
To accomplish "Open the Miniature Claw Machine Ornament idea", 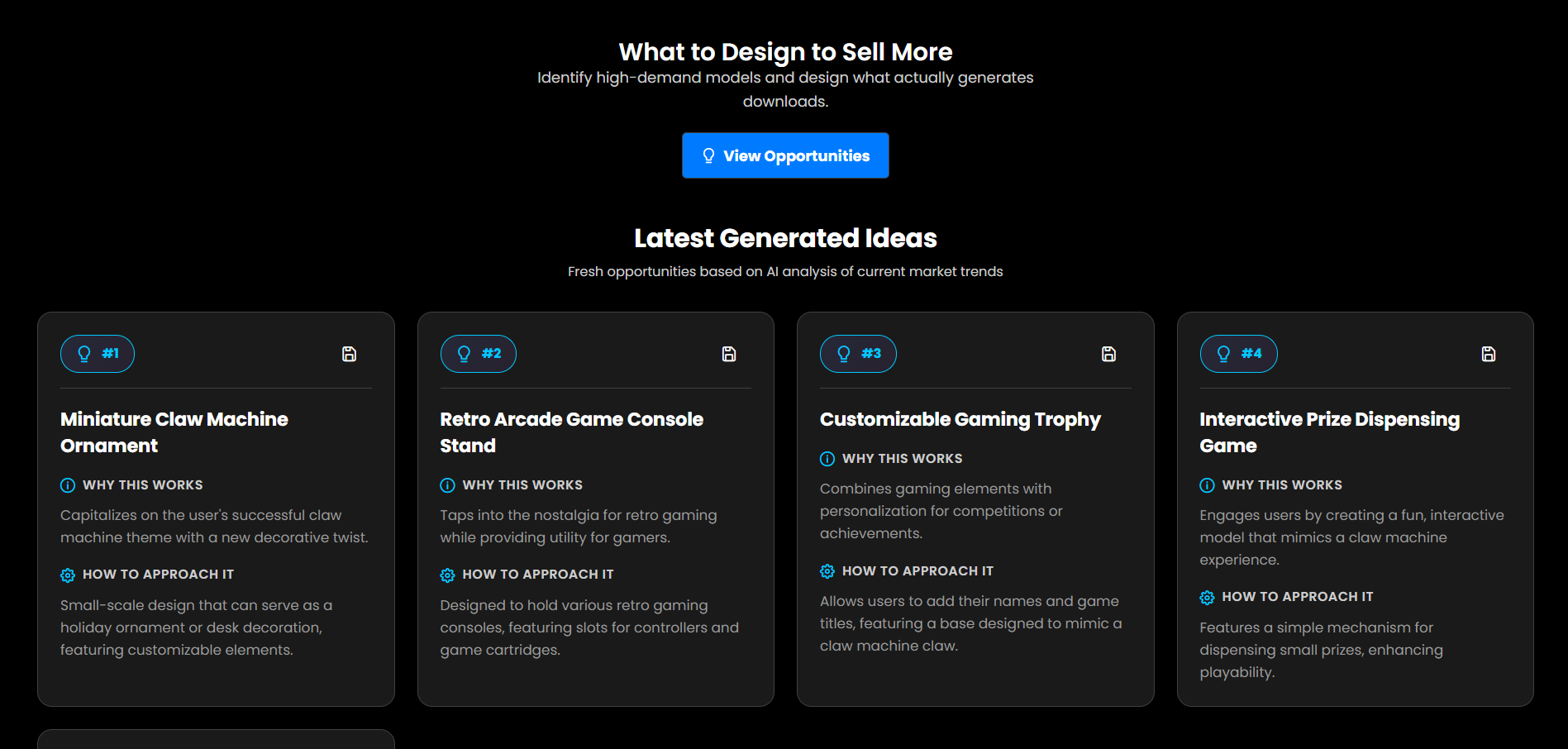I will click(174, 432).
